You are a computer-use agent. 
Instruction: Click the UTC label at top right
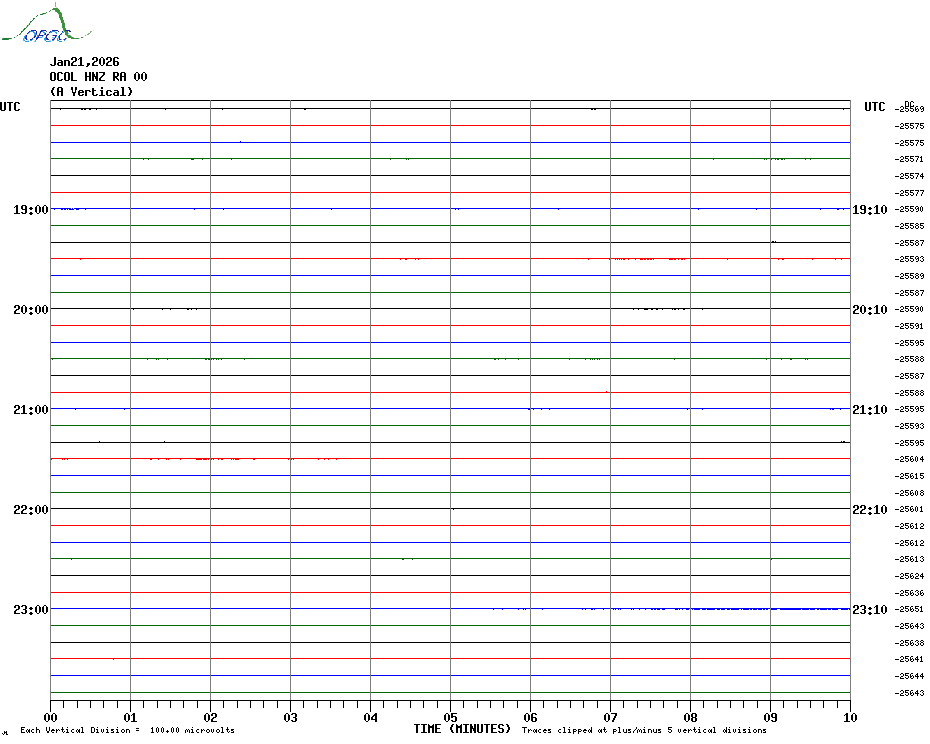(874, 107)
